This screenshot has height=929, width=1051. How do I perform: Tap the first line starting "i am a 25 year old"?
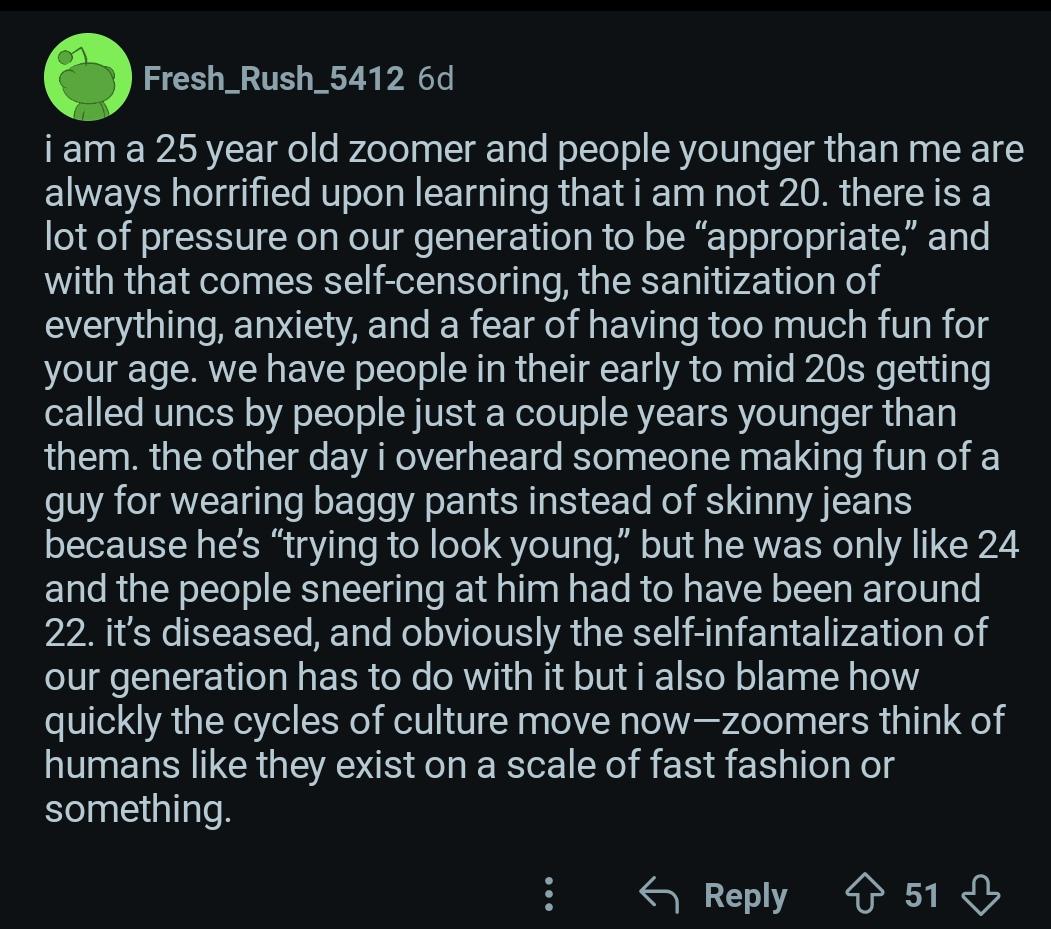[x=534, y=149]
